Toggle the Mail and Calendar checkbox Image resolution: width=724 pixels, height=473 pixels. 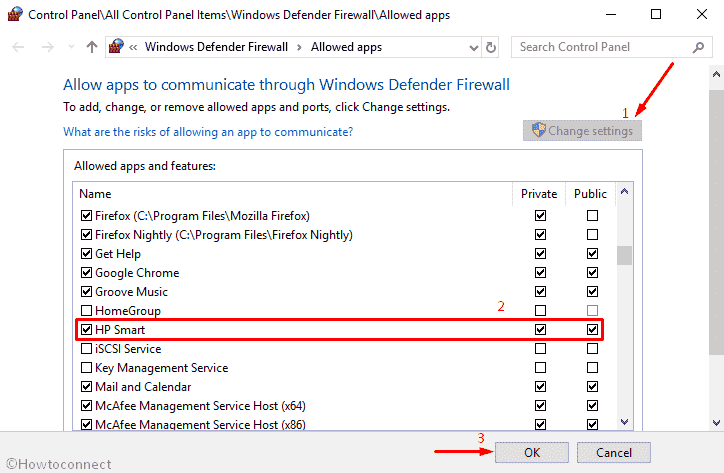(x=86, y=387)
